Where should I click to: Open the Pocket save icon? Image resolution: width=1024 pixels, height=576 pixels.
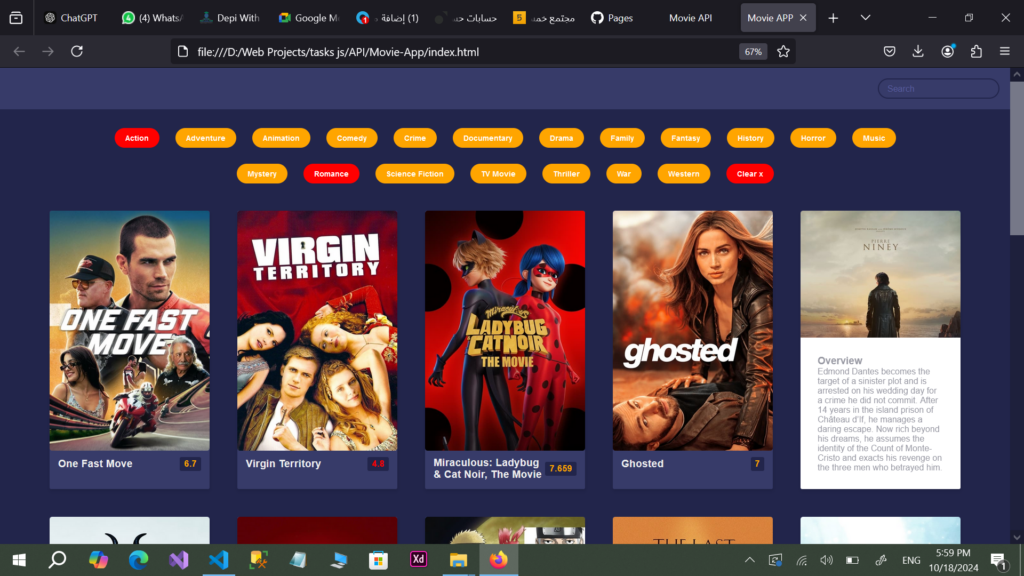coord(889,52)
